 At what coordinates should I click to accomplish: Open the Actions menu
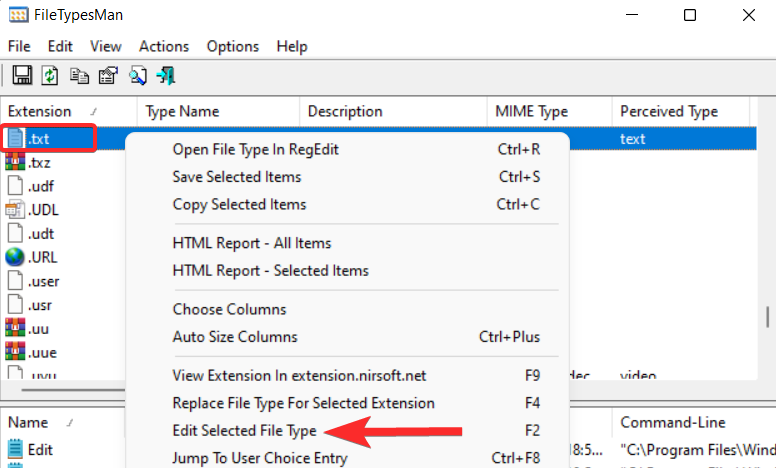(163, 46)
